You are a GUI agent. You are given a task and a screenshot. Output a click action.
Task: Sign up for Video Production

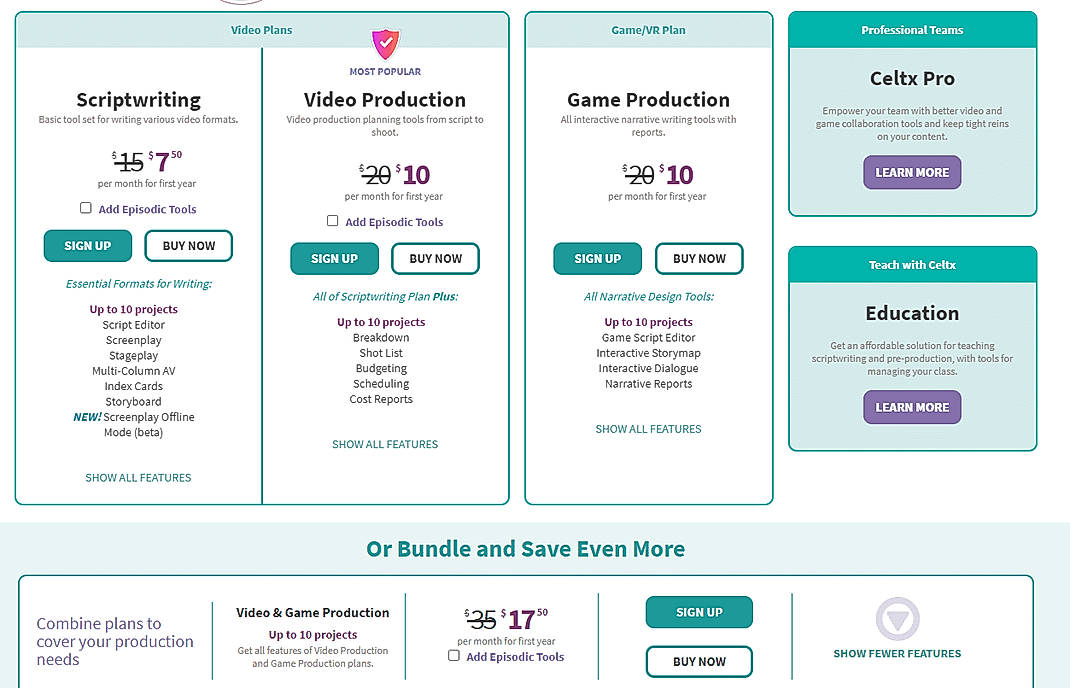334,258
